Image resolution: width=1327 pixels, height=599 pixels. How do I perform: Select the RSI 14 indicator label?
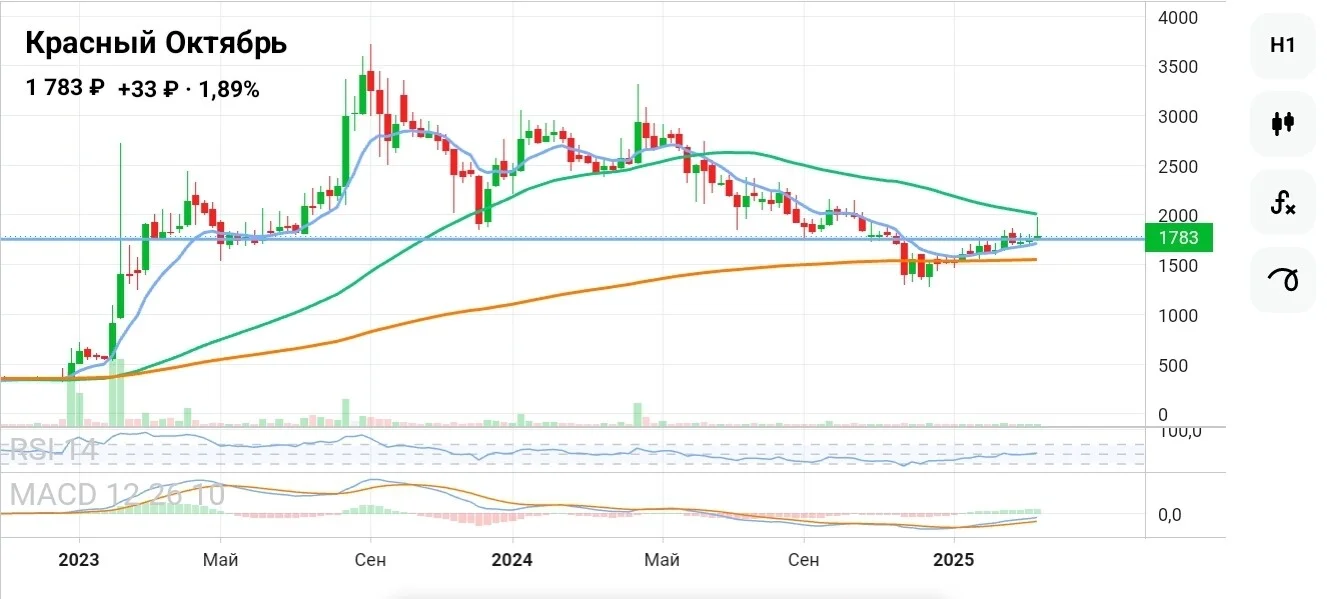point(54,451)
